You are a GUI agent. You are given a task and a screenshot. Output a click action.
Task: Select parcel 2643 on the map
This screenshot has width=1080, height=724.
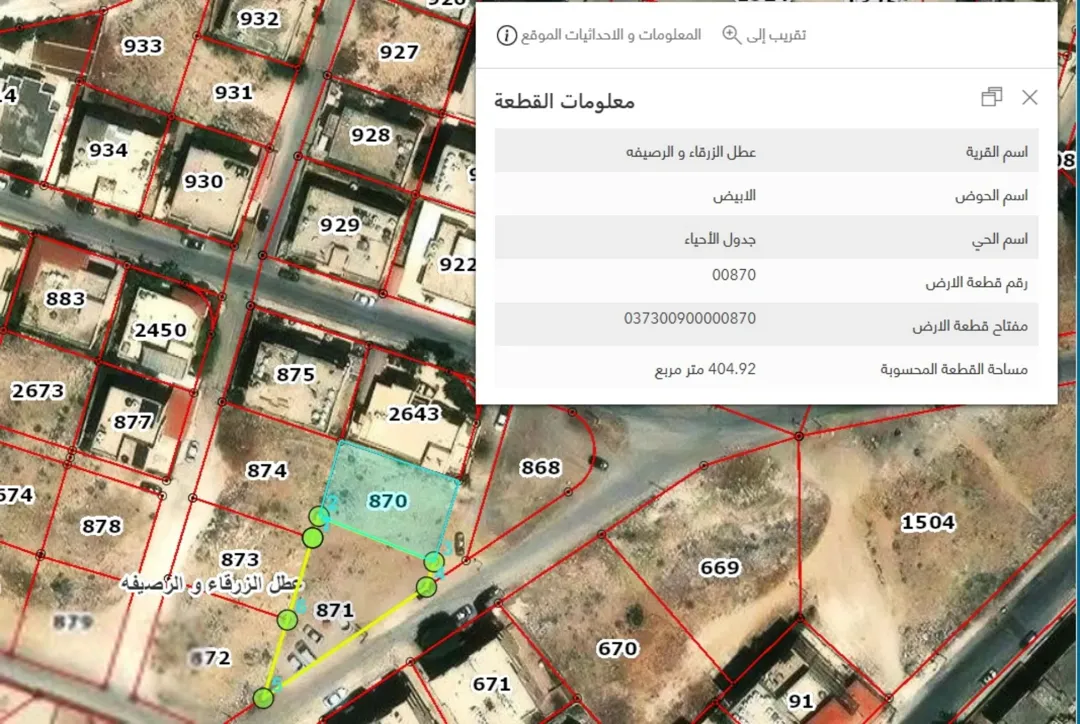coord(413,414)
